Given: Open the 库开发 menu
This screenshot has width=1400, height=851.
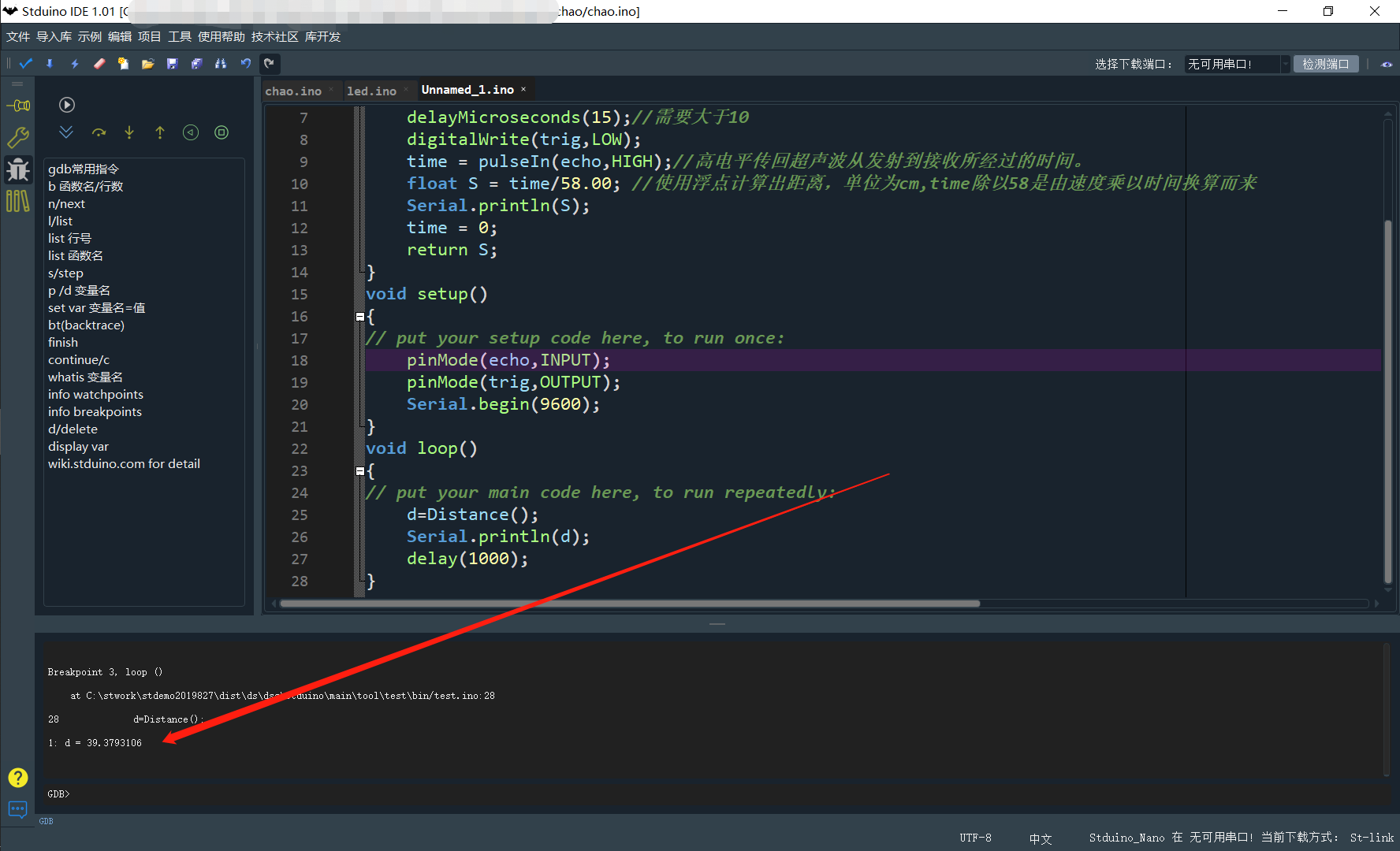Looking at the screenshot, I should [323, 37].
